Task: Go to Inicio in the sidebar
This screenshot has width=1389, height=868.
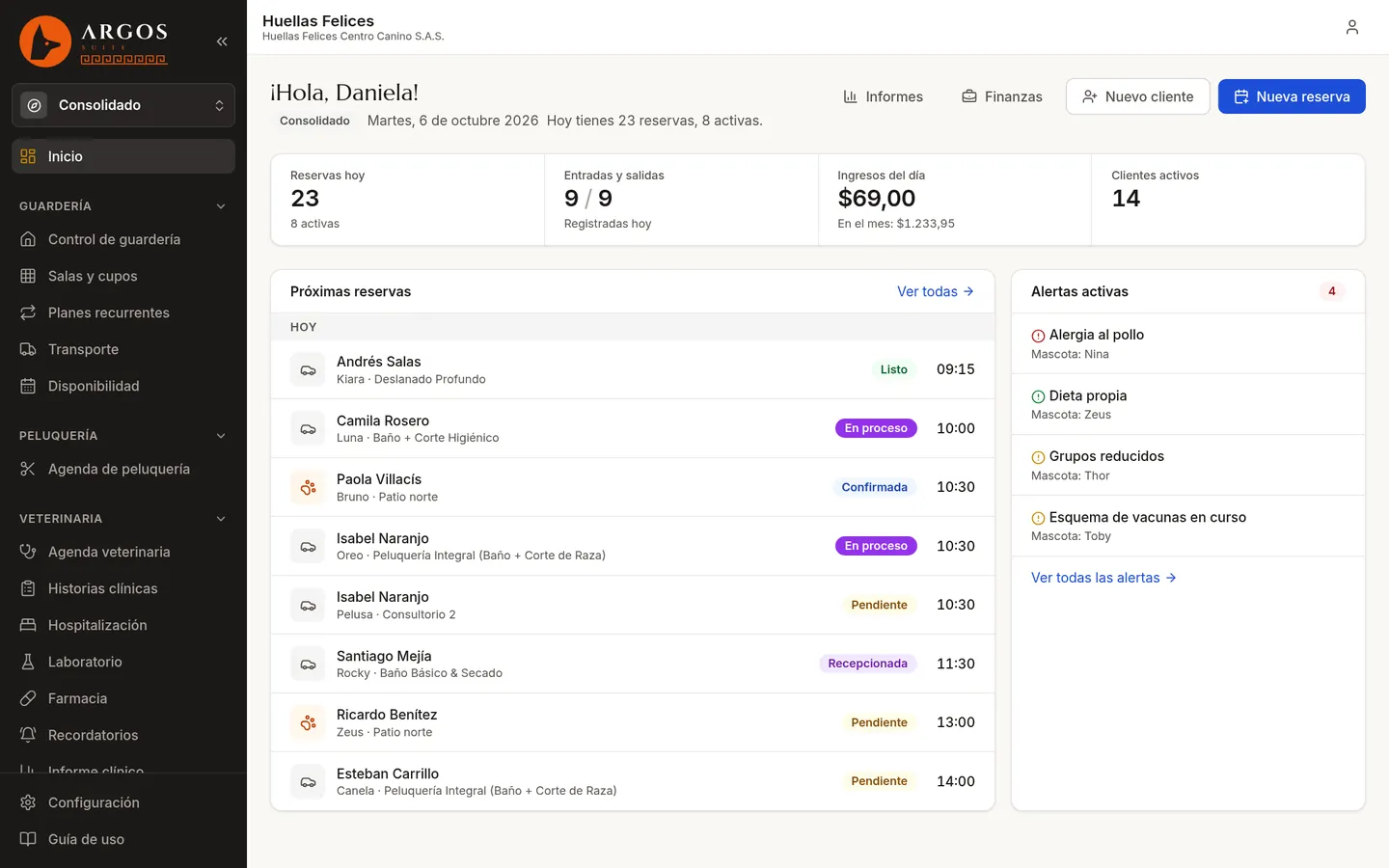Action: coord(123,156)
